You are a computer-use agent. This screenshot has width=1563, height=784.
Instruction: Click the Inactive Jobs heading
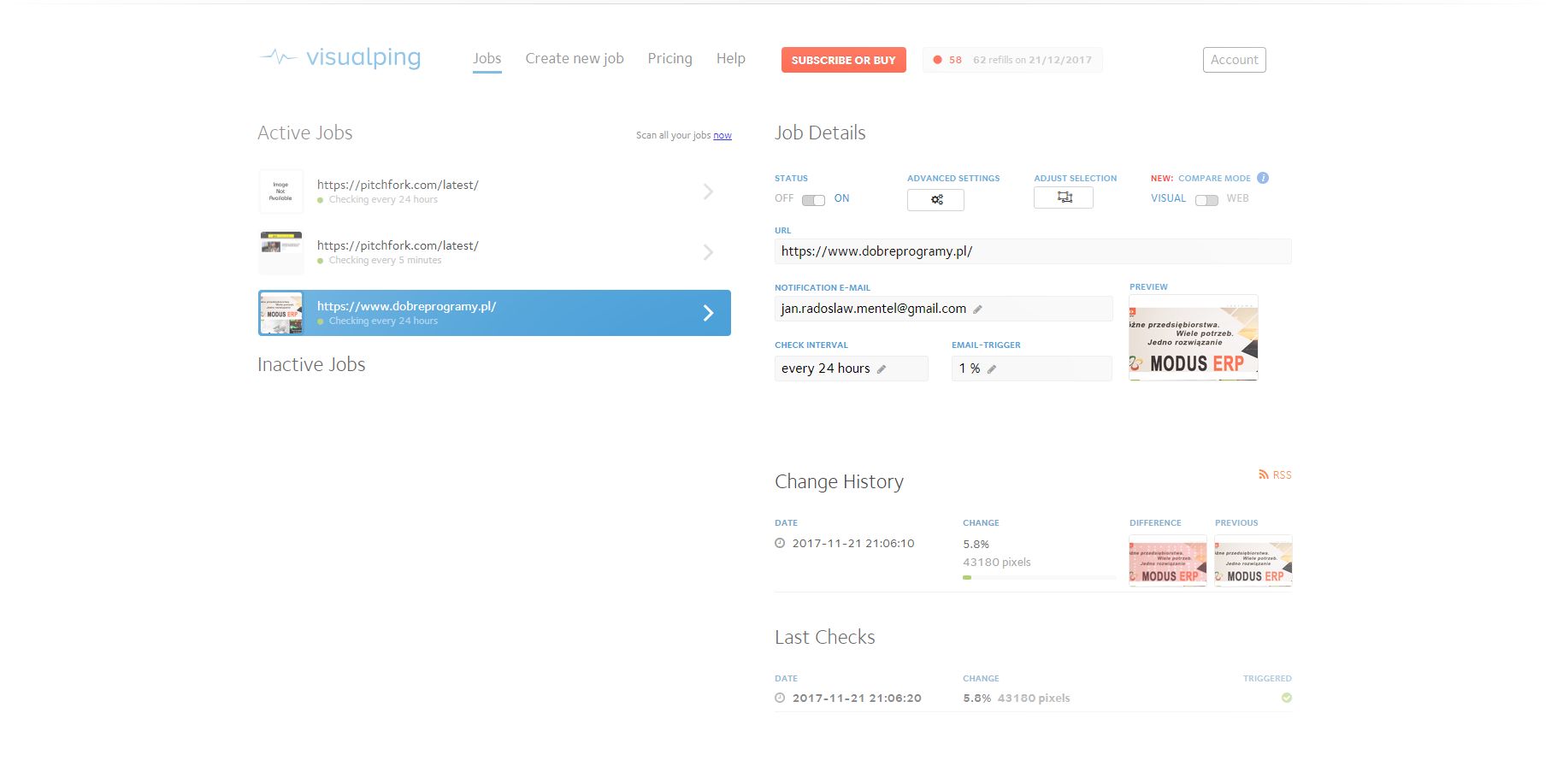pyautogui.click(x=311, y=364)
